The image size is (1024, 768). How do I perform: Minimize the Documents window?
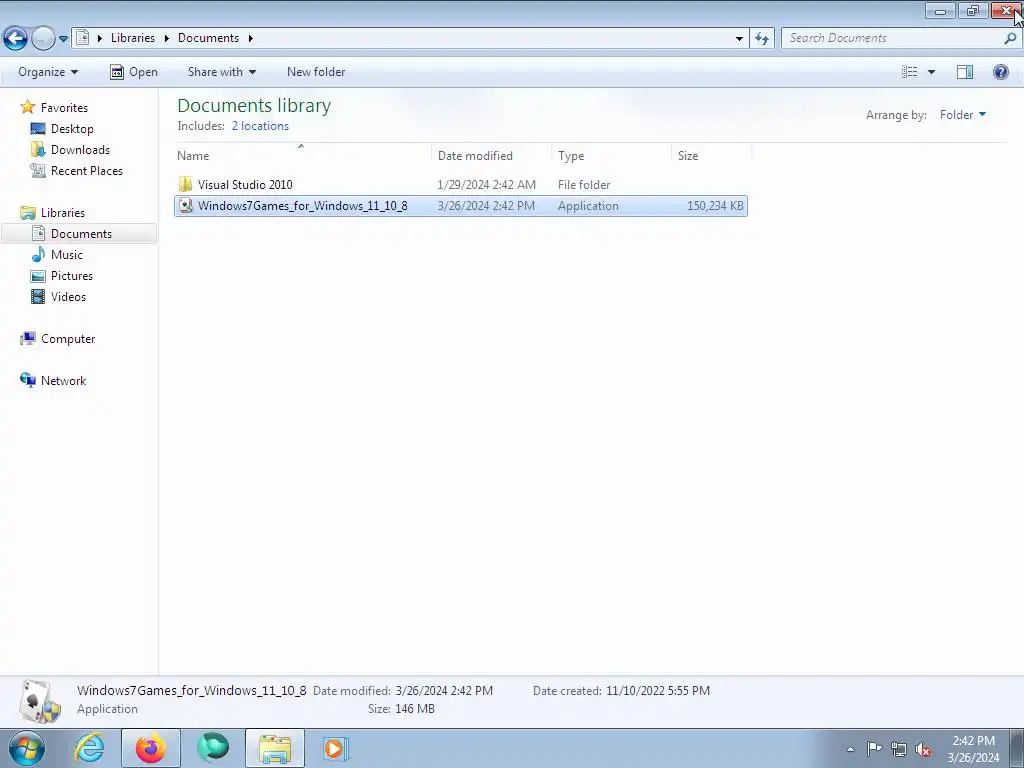pos(940,10)
